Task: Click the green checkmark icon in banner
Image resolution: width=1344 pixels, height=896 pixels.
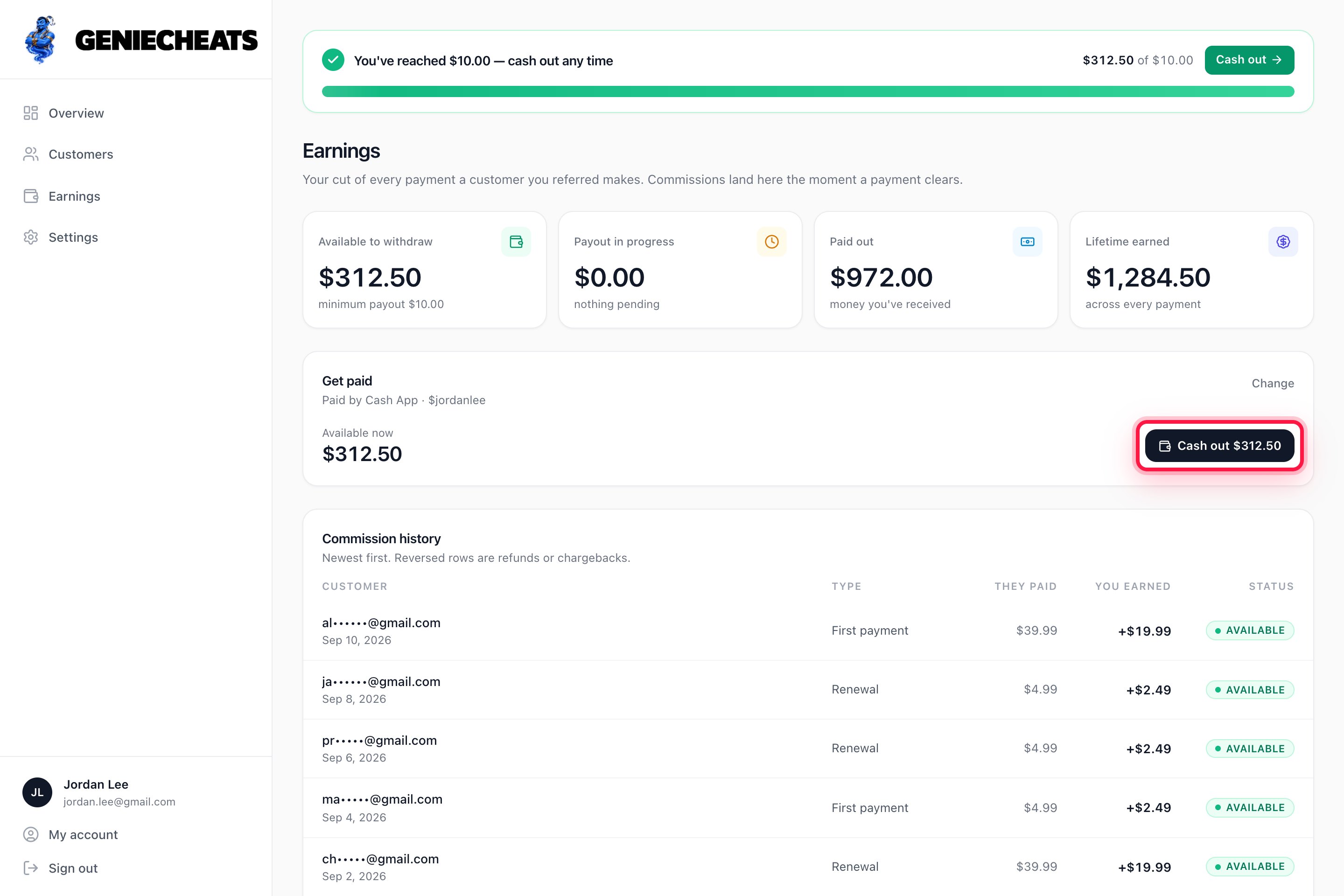Action: [x=333, y=60]
